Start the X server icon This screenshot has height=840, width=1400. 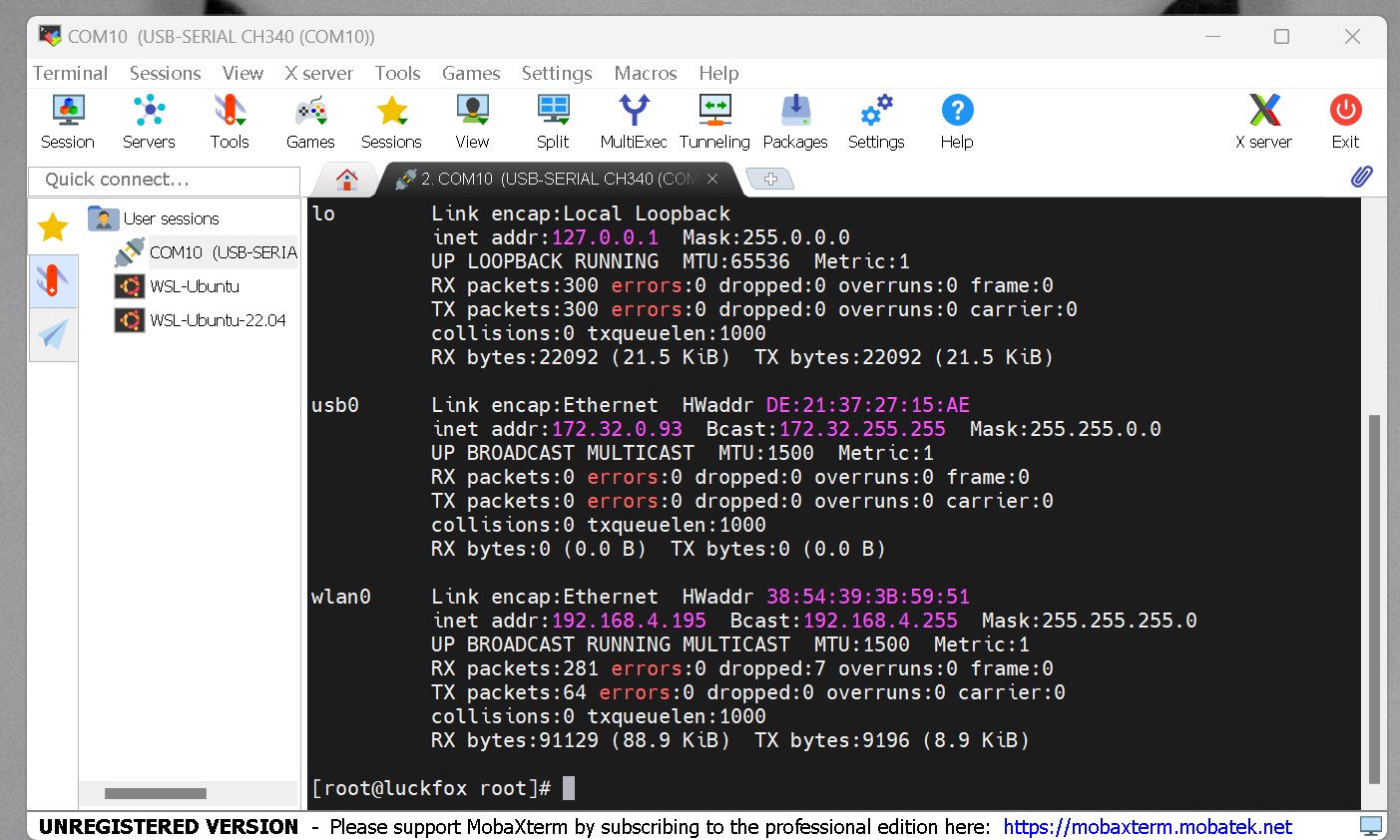coord(1263,122)
